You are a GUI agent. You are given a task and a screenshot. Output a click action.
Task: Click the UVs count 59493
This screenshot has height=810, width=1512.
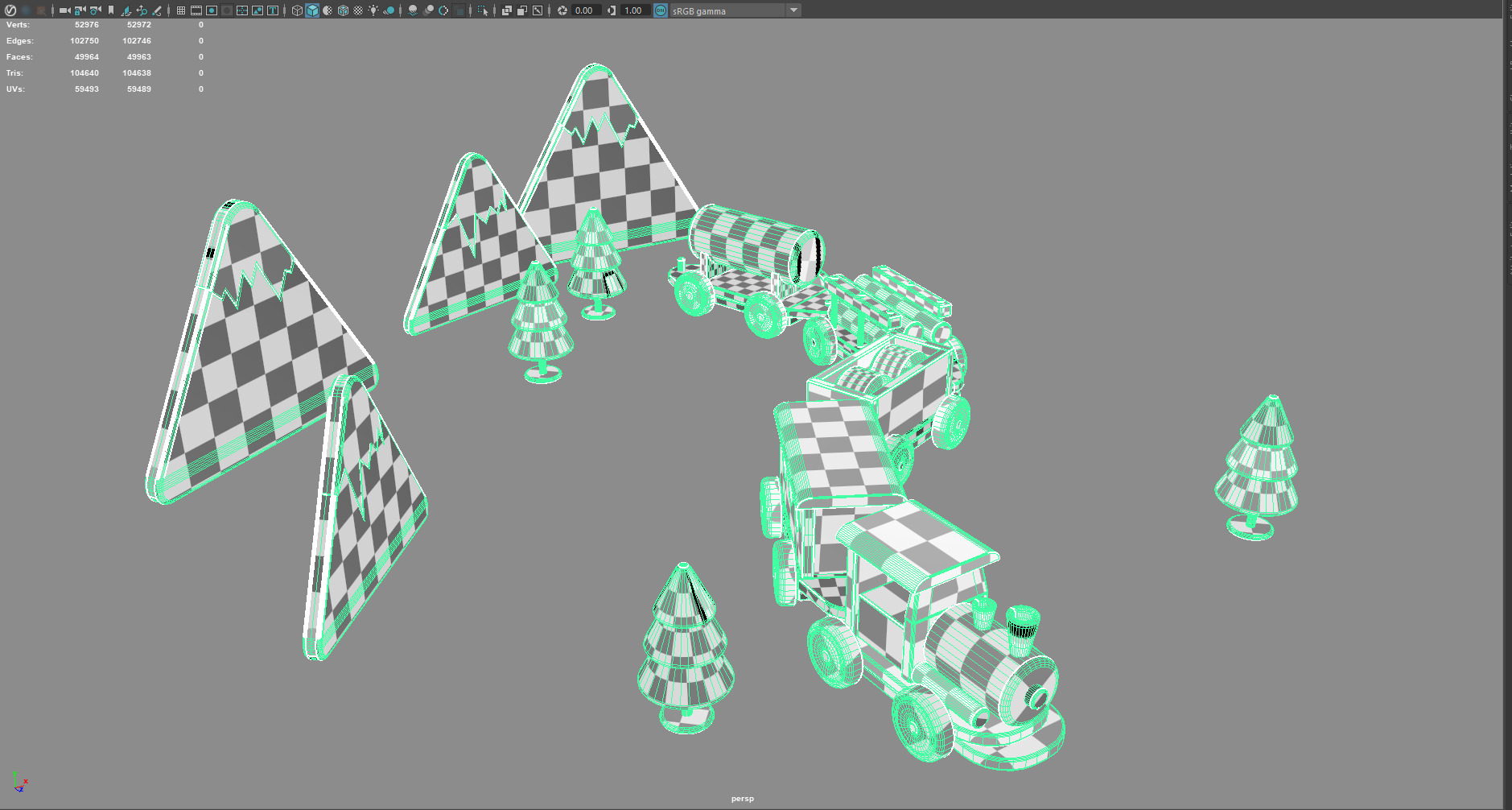[87, 89]
